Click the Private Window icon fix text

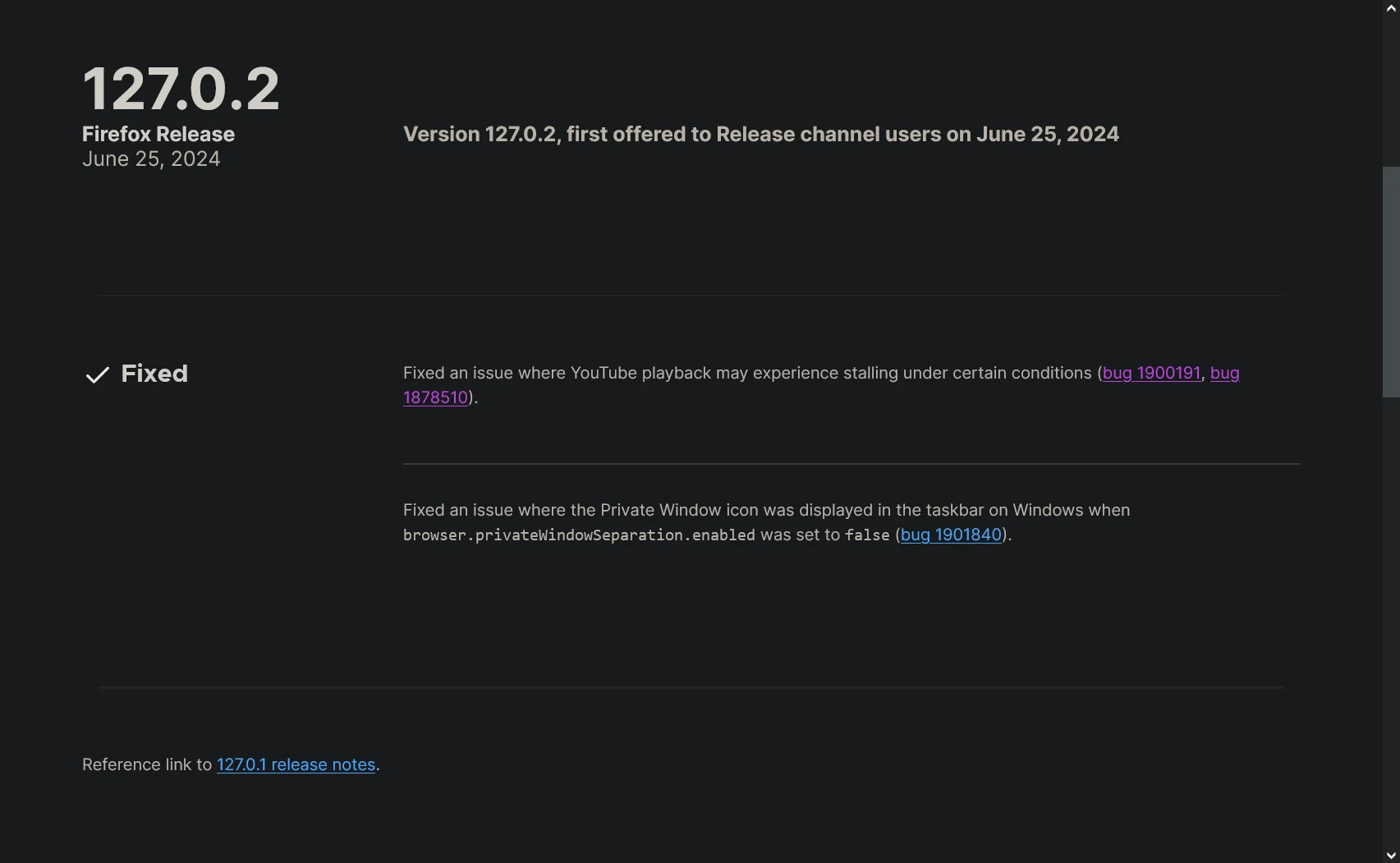point(766,522)
